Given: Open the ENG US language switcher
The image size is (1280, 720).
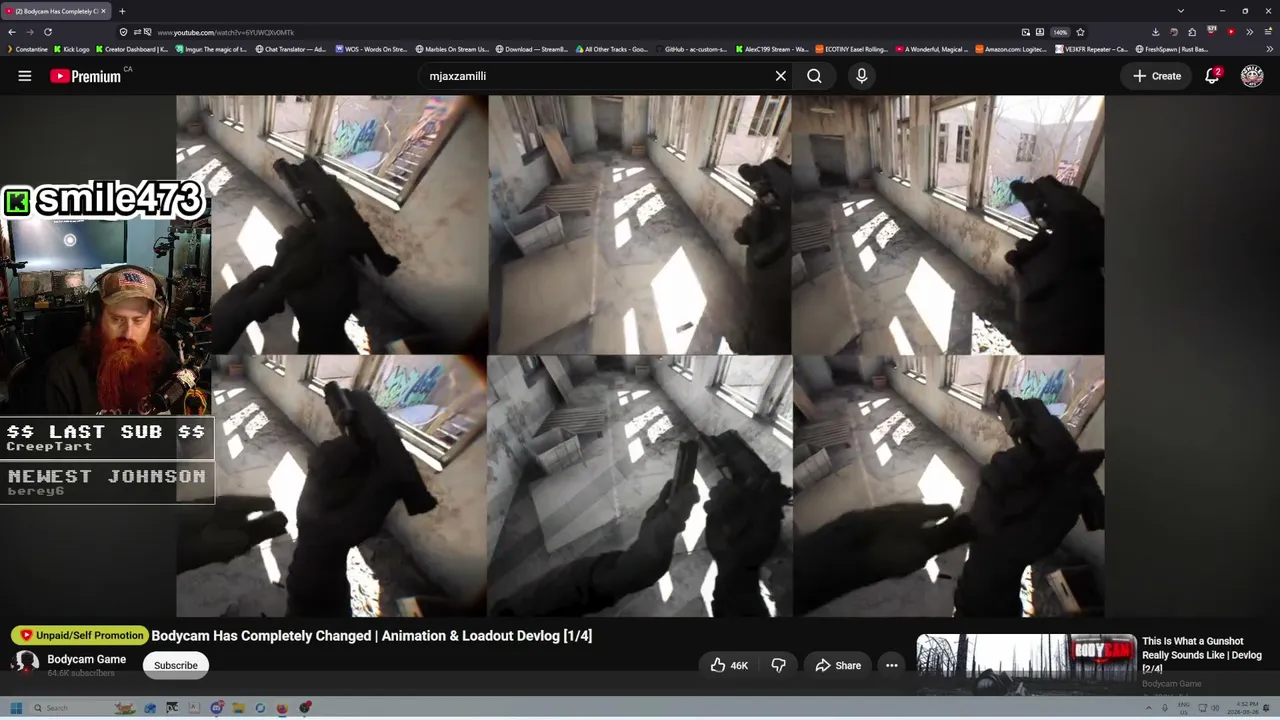Looking at the screenshot, I should tap(1184, 708).
